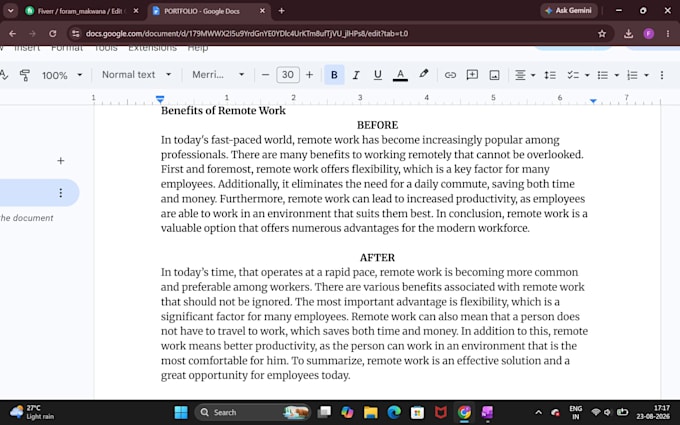Increase font size with plus button

point(309,75)
